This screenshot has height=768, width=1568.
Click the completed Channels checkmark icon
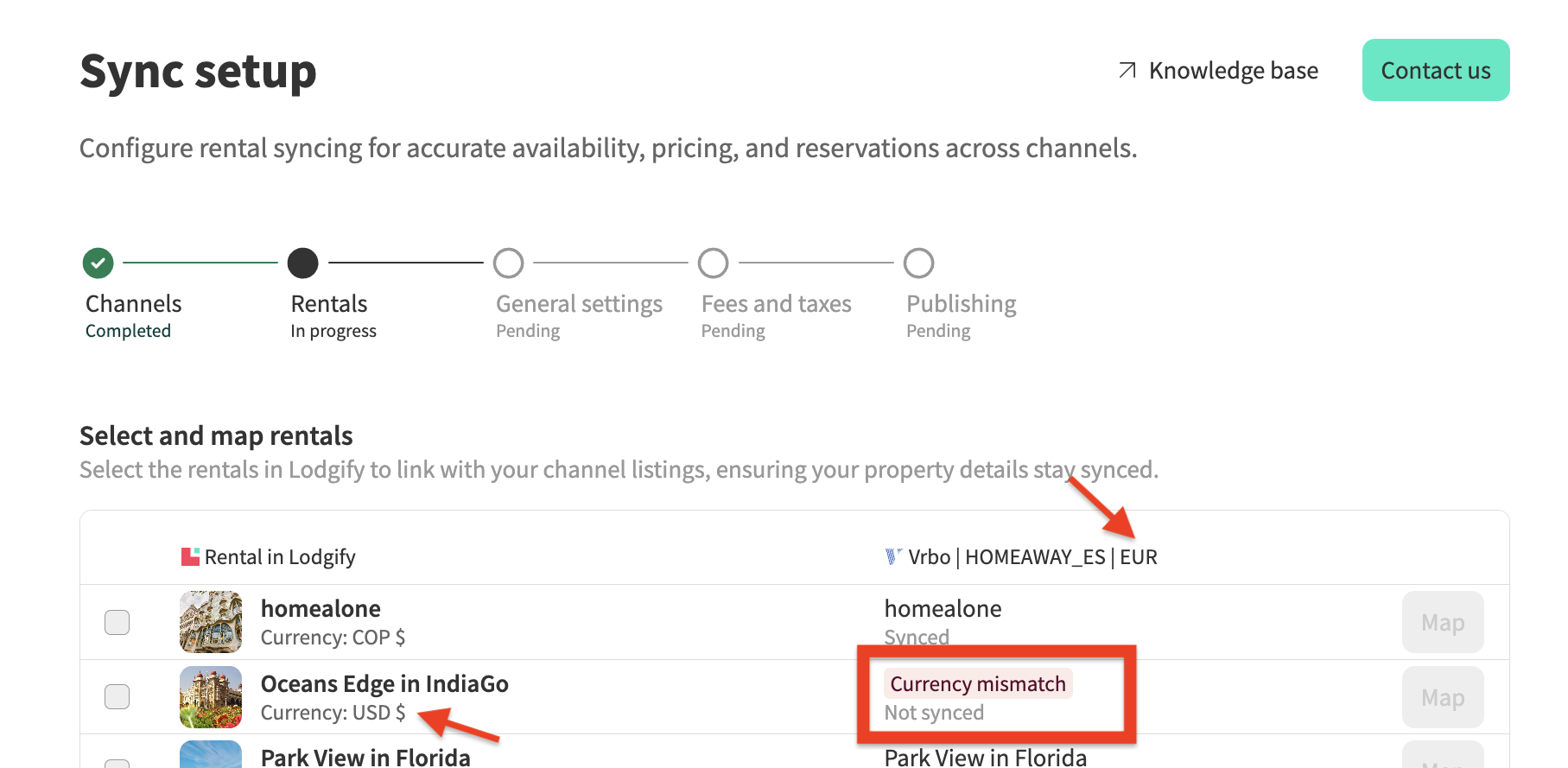(98, 263)
